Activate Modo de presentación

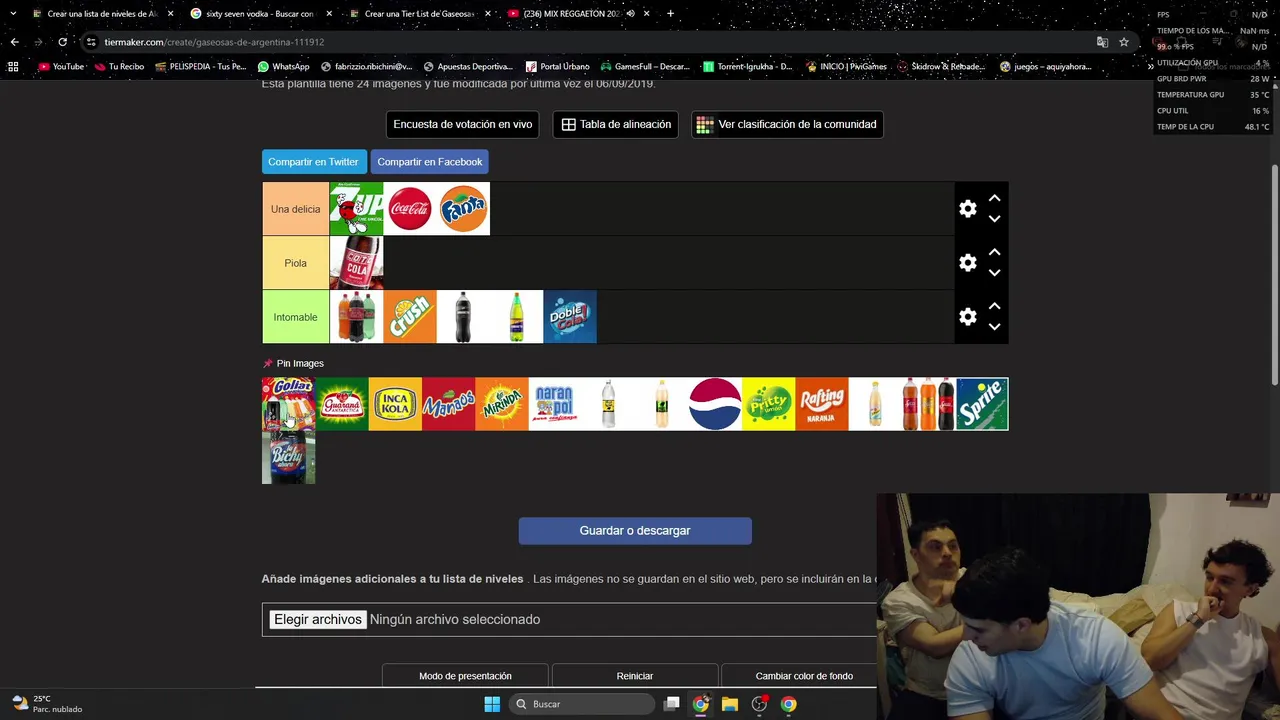pyautogui.click(x=465, y=676)
